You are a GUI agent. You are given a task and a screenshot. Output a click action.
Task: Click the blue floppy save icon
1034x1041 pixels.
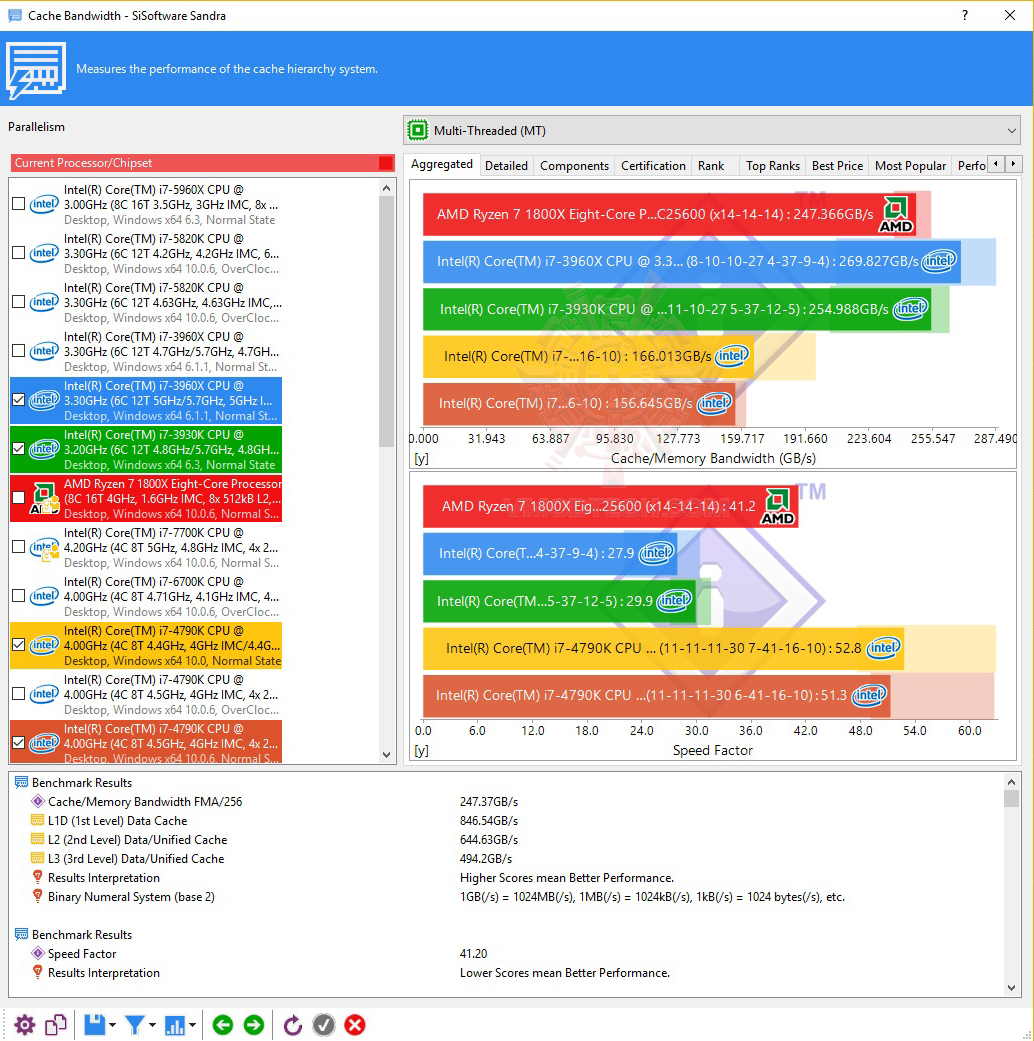point(94,1025)
